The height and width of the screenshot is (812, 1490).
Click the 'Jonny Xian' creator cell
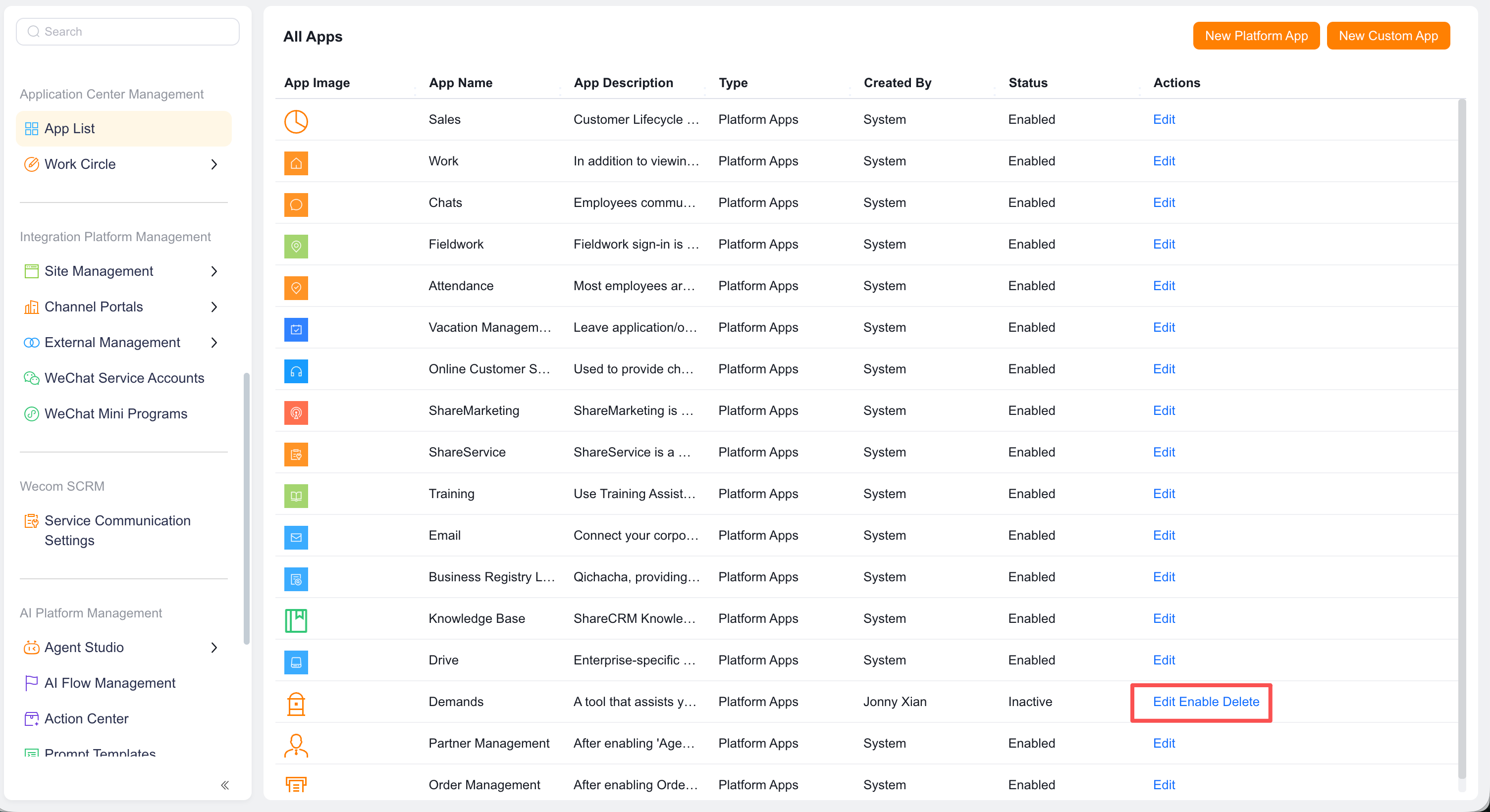(894, 702)
